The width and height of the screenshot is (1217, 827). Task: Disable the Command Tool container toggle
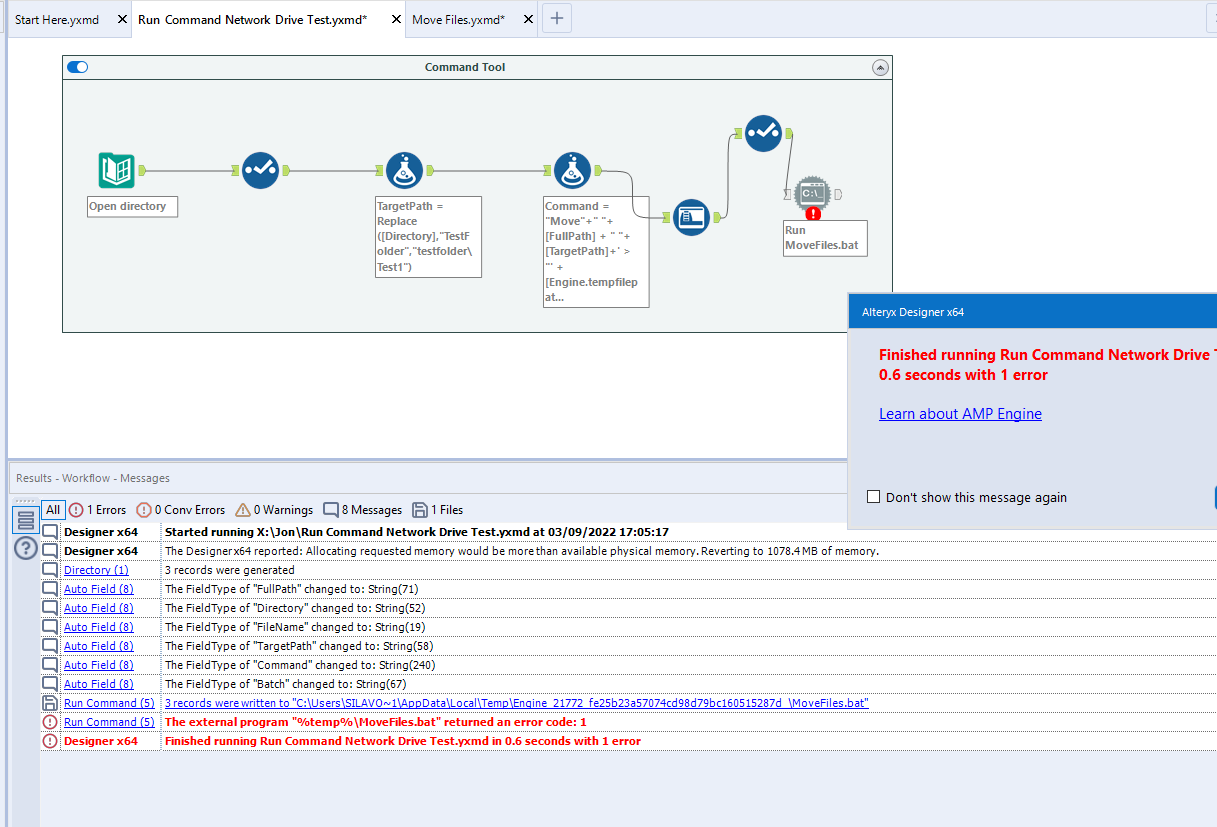point(77,66)
